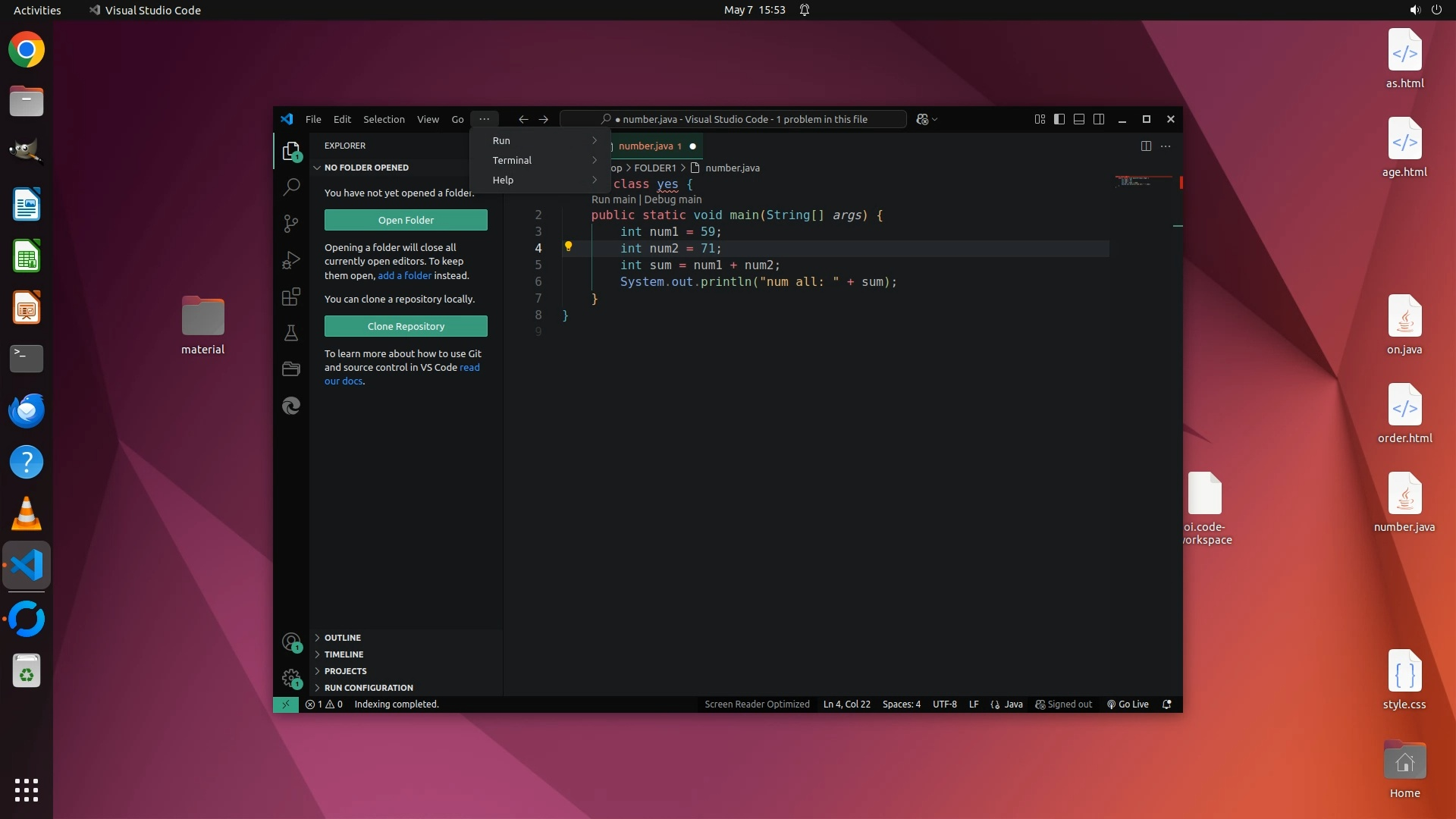This screenshot has width=1456, height=819.
Task: Expand the RUN CONFIGURATION section
Action: 369,688
